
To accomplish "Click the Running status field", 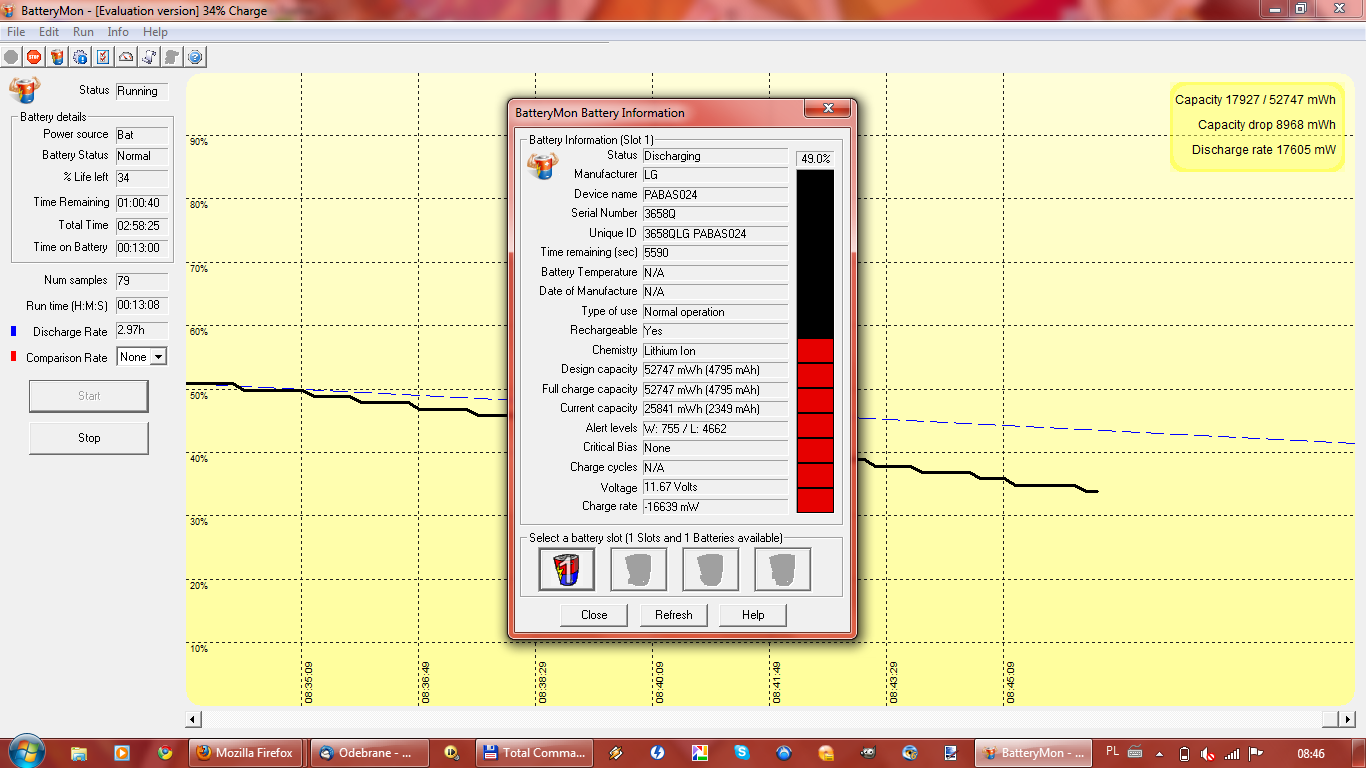I will [x=142, y=91].
